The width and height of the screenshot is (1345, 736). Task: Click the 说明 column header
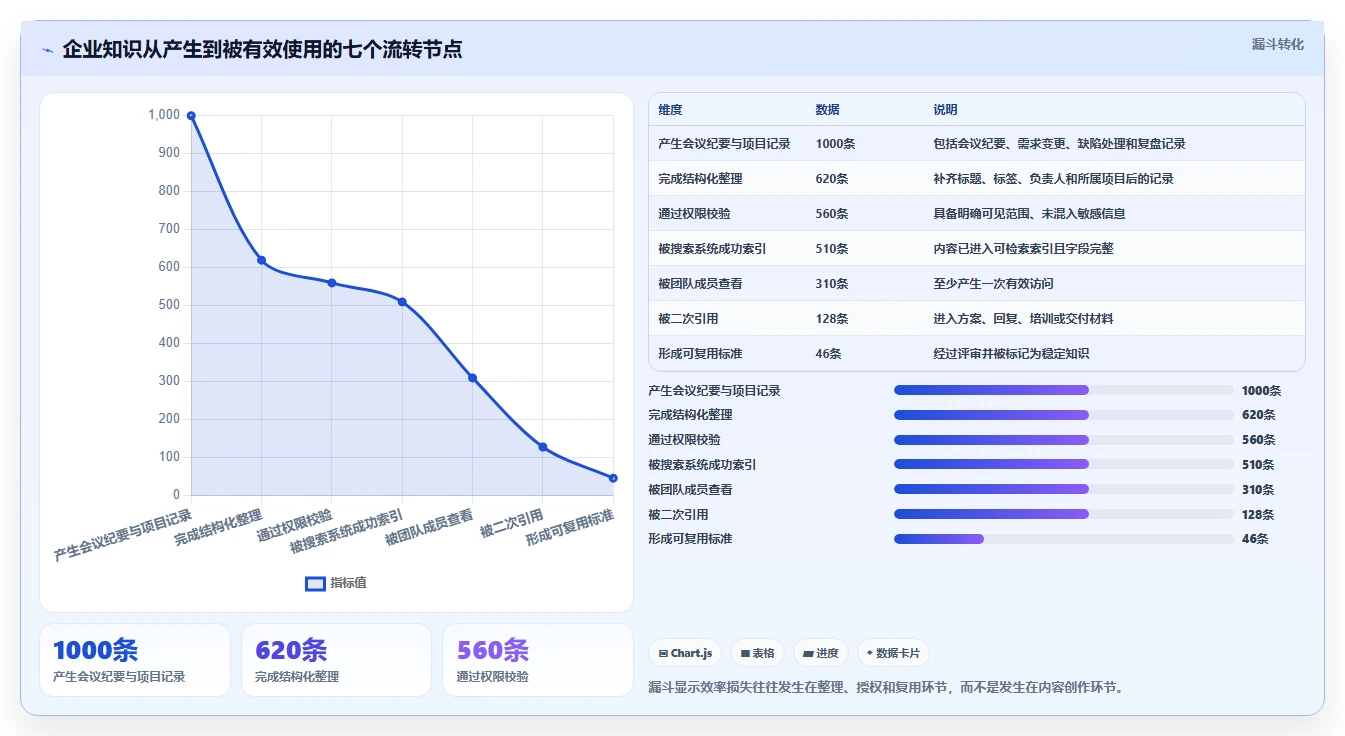tap(945, 110)
